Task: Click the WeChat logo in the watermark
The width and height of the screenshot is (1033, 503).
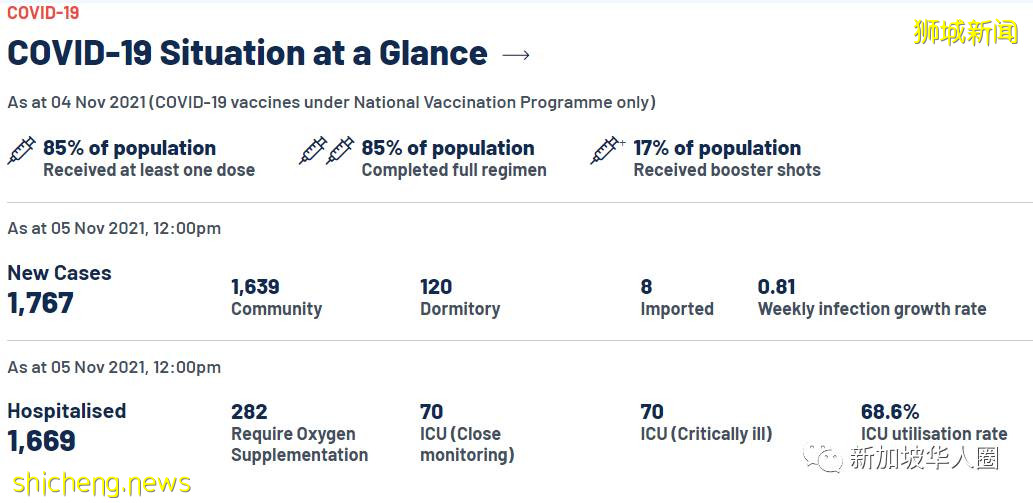Action: [829, 459]
